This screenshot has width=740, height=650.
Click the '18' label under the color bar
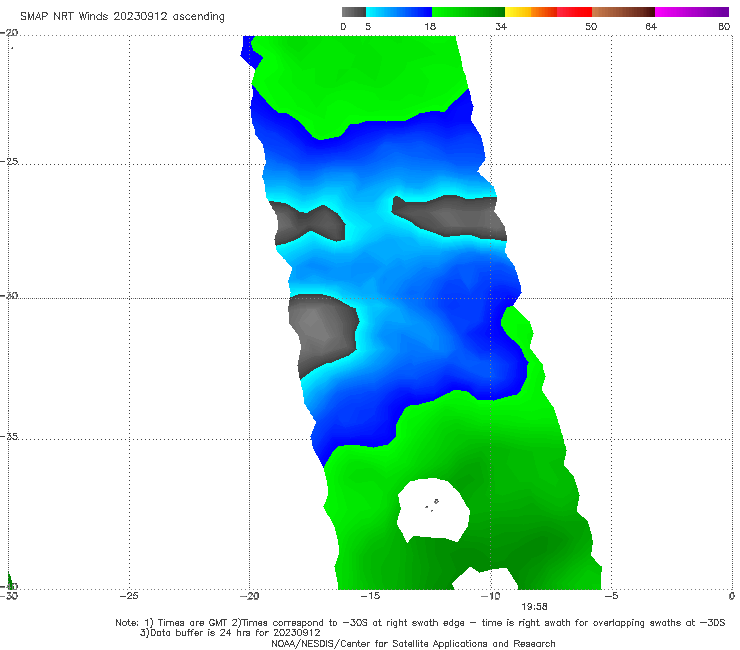tap(430, 26)
